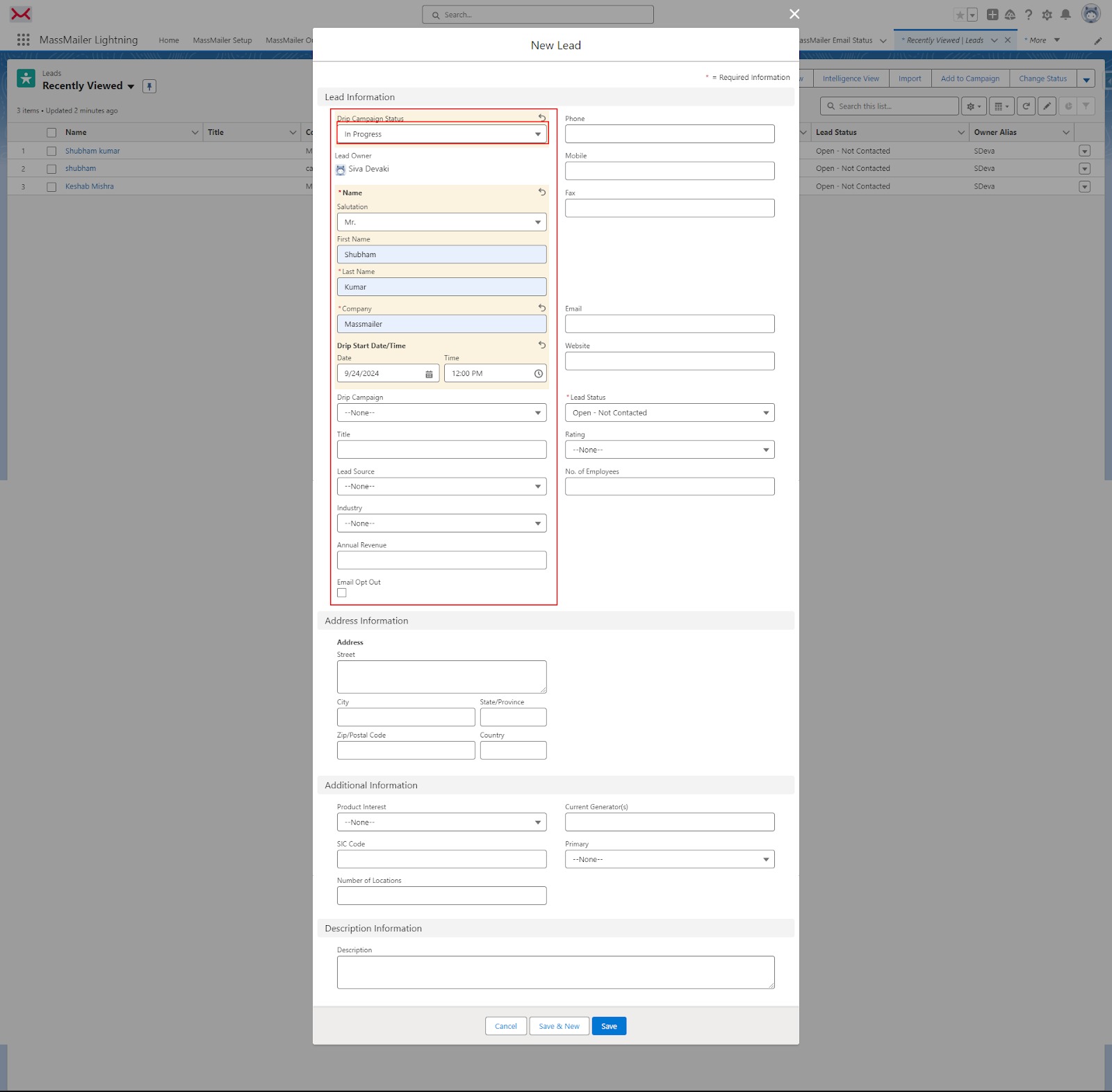Open the Keshab Mishra lead link
The height and width of the screenshot is (1092, 1112).
(x=90, y=186)
